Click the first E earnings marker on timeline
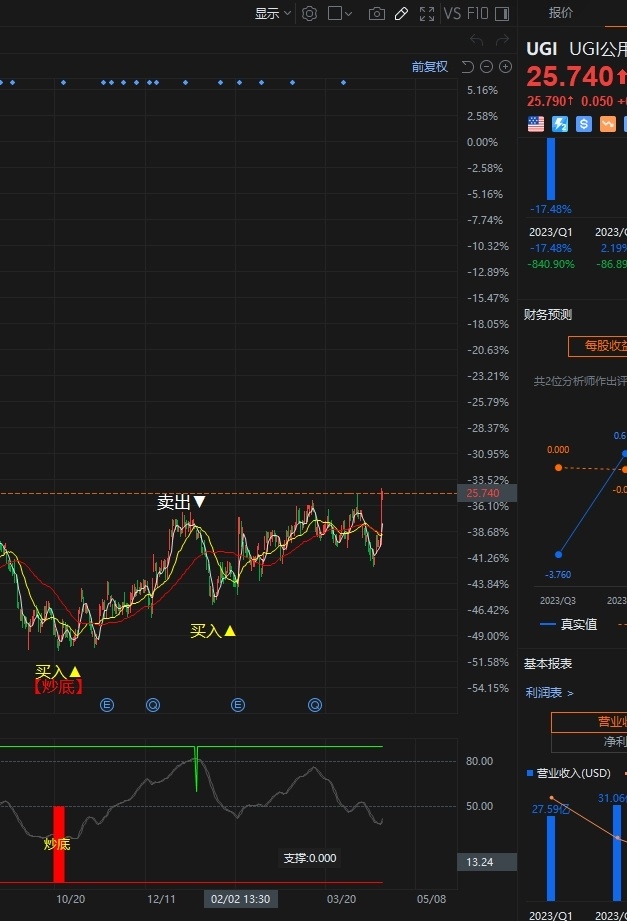 click(107, 705)
